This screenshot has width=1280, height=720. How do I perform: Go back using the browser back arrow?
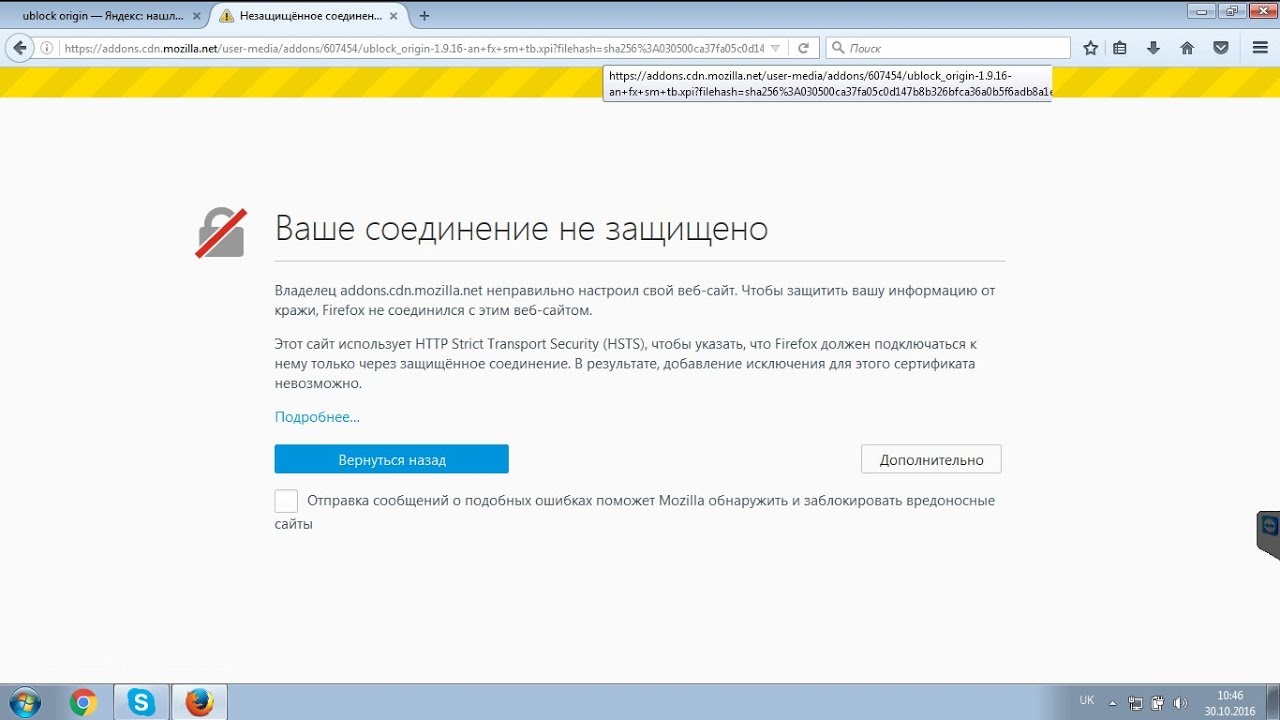pos(19,48)
